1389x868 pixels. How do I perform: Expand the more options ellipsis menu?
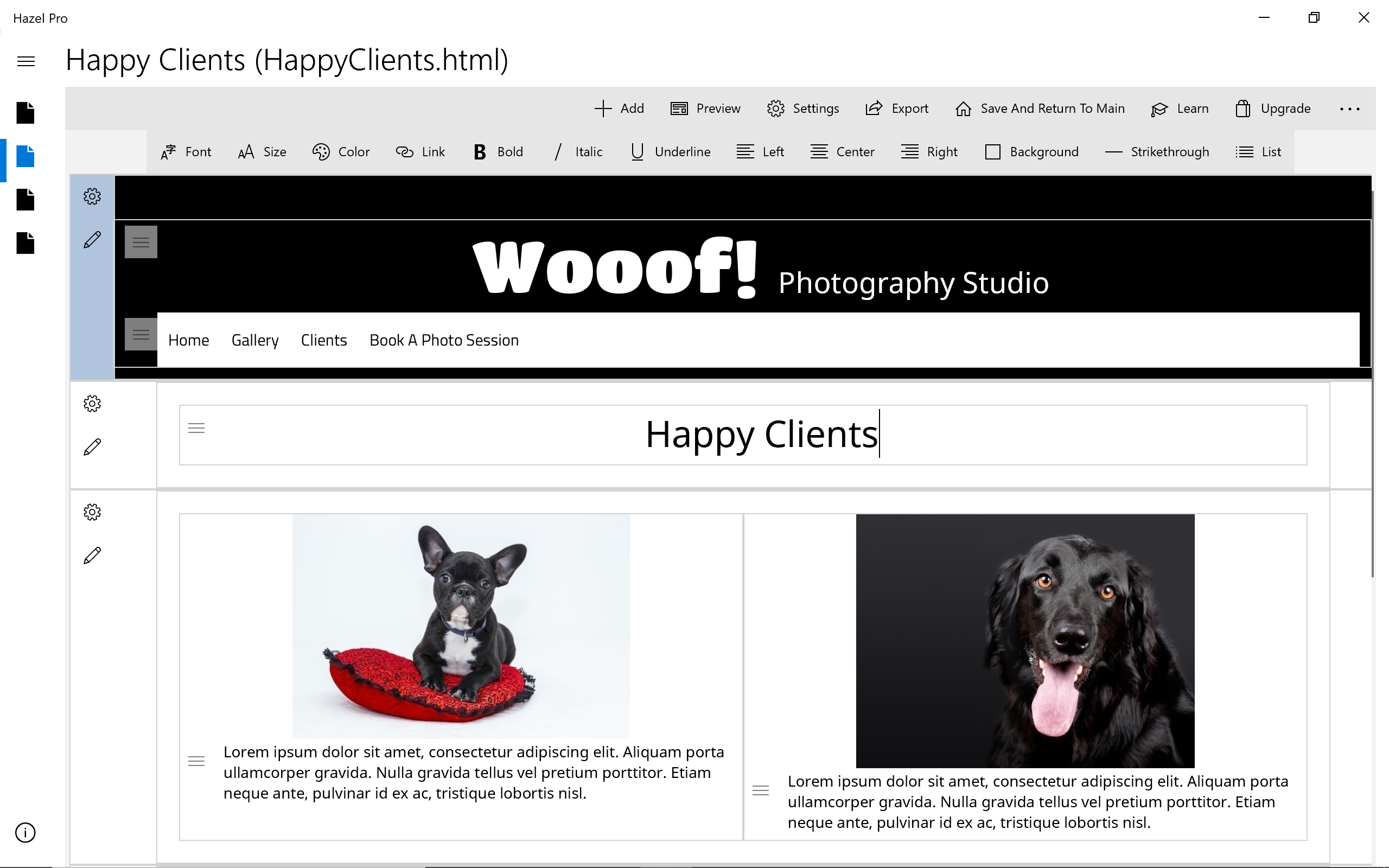[1350, 108]
